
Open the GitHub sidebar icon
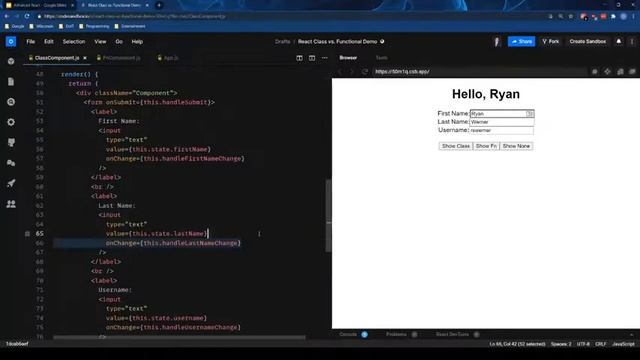(11, 142)
